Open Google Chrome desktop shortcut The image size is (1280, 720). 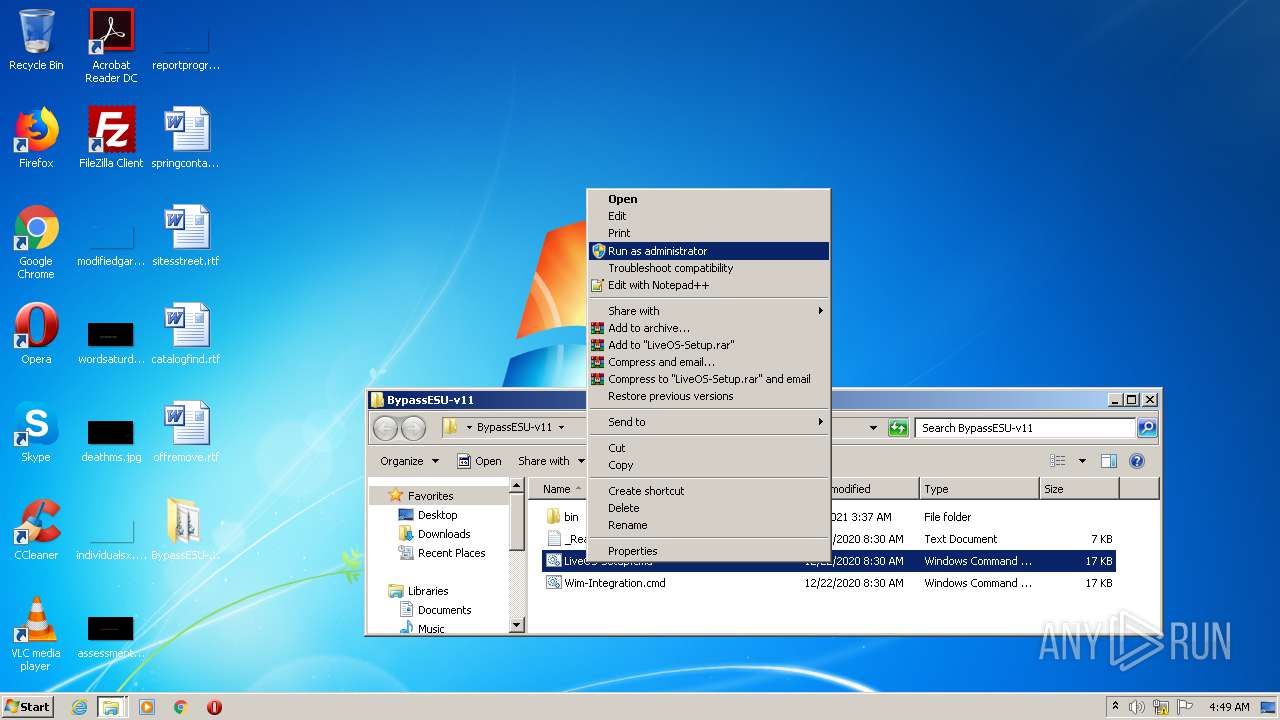pos(36,242)
